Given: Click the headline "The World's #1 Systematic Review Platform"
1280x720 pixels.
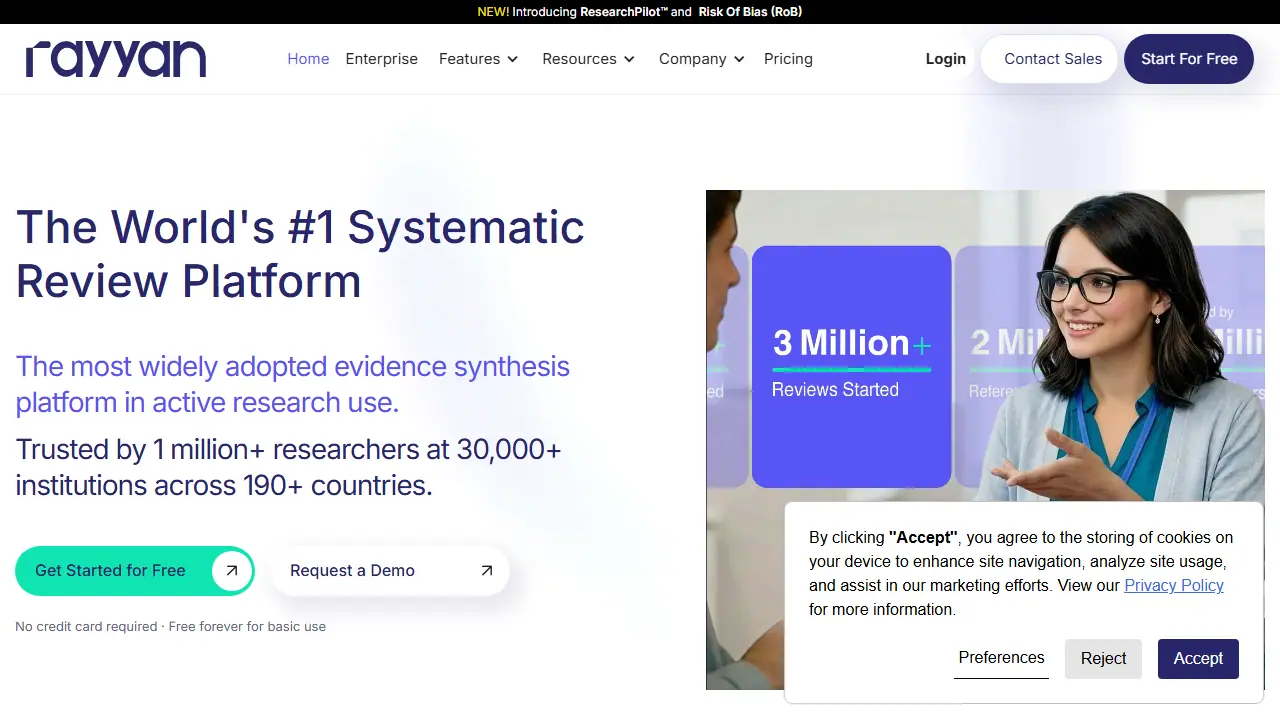Looking at the screenshot, I should (x=300, y=254).
